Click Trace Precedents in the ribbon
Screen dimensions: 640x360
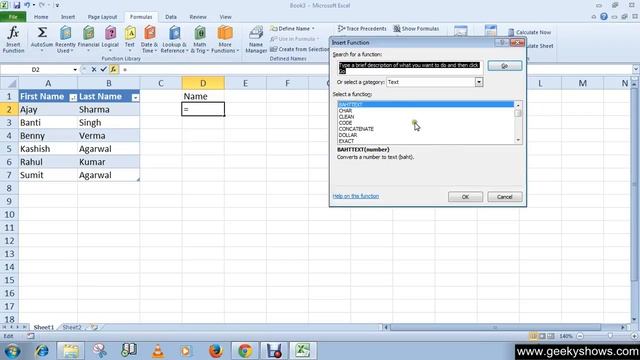point(362,29)
